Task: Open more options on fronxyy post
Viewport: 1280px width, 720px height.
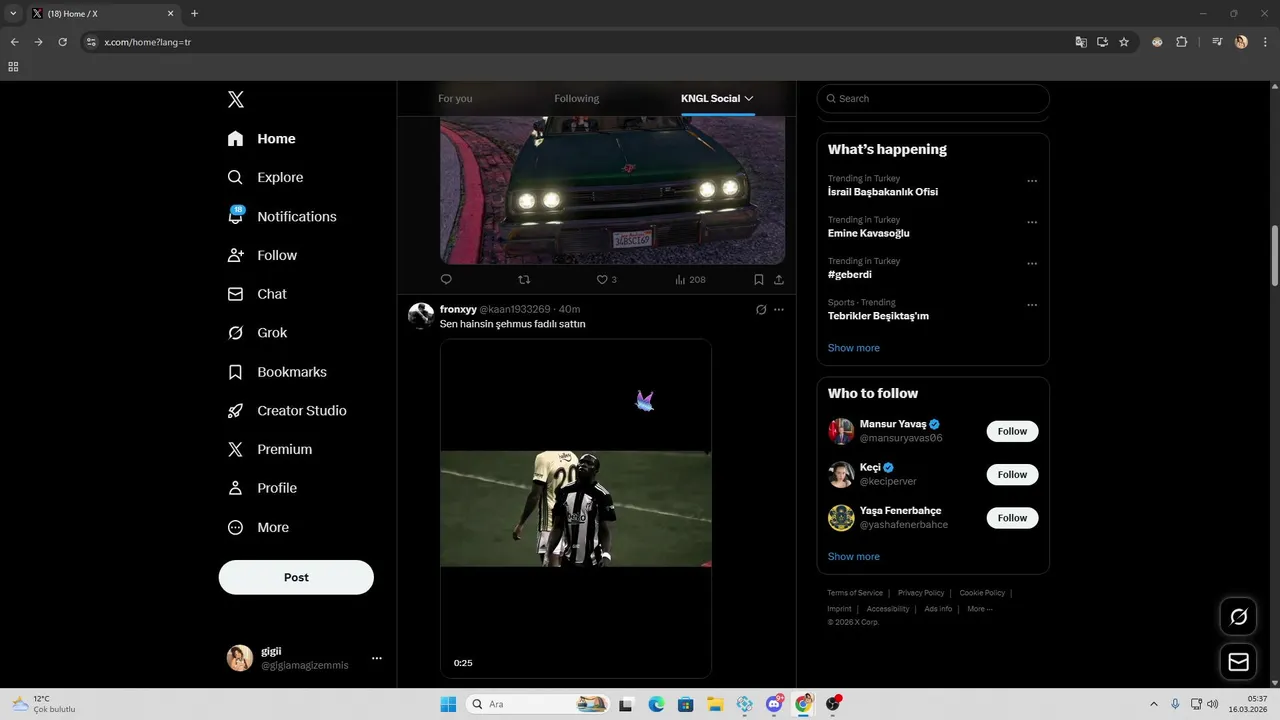Action: (779, 310)
